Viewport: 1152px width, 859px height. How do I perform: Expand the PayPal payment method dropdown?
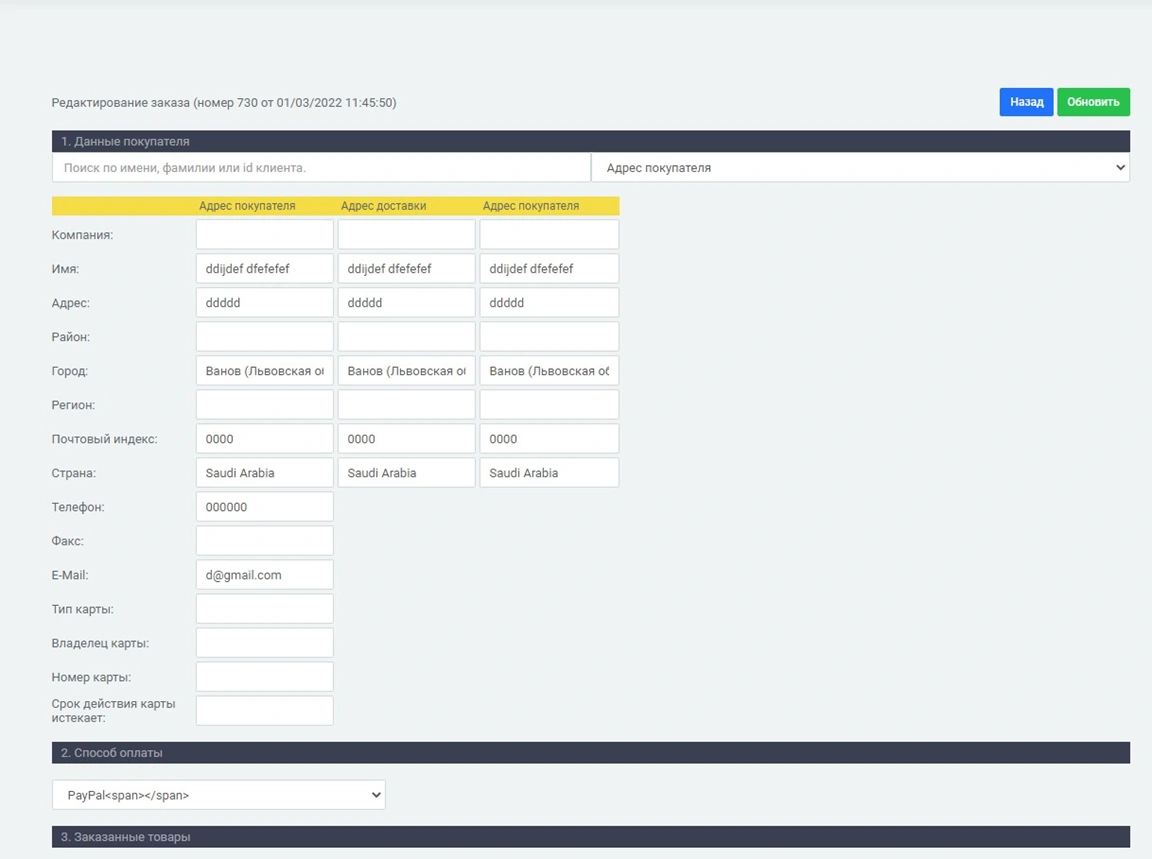tap(218, 795)
